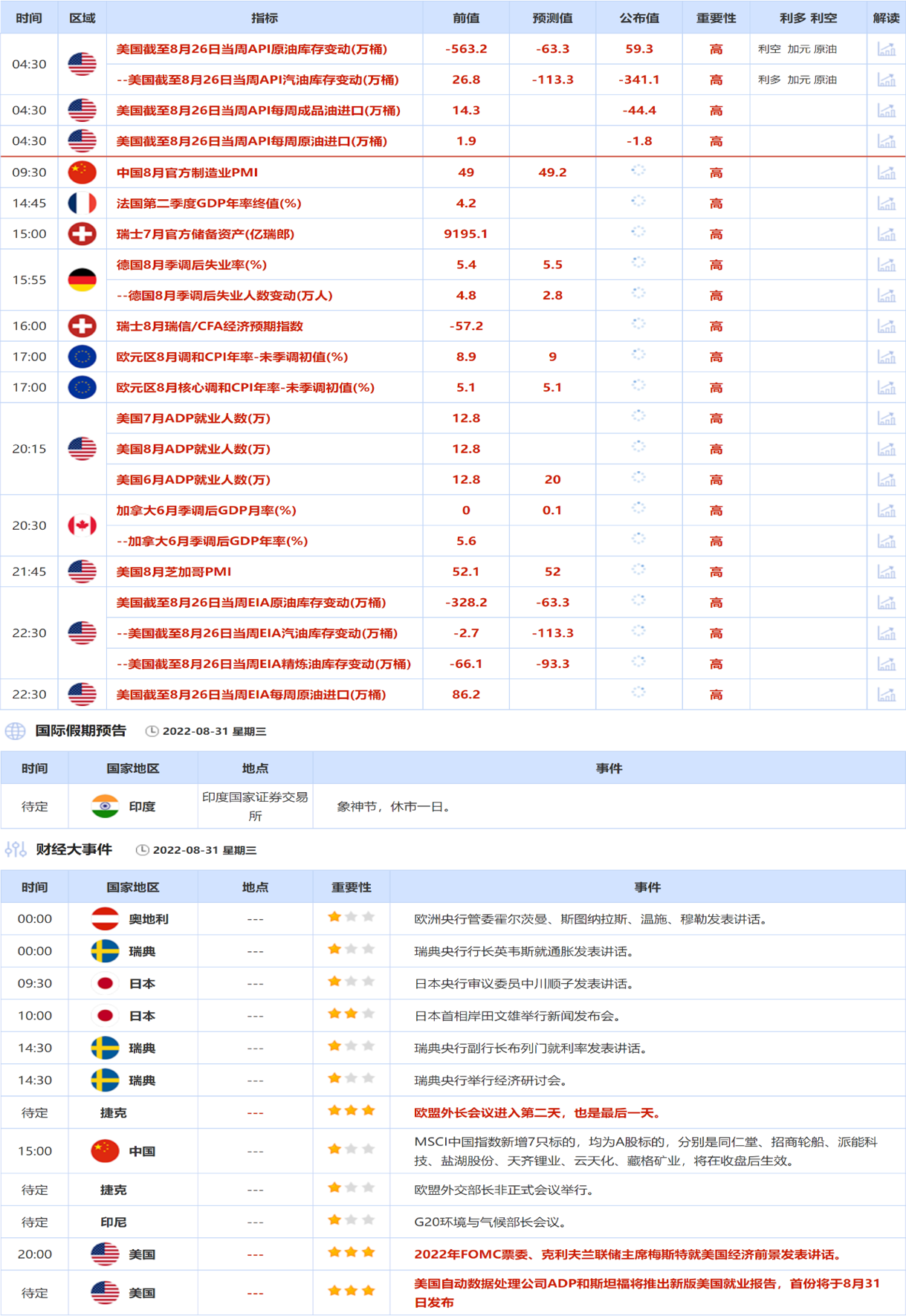
Task: Open 美国8月ADP就业人数 indicator link
Action: click(x=193, y=449)
